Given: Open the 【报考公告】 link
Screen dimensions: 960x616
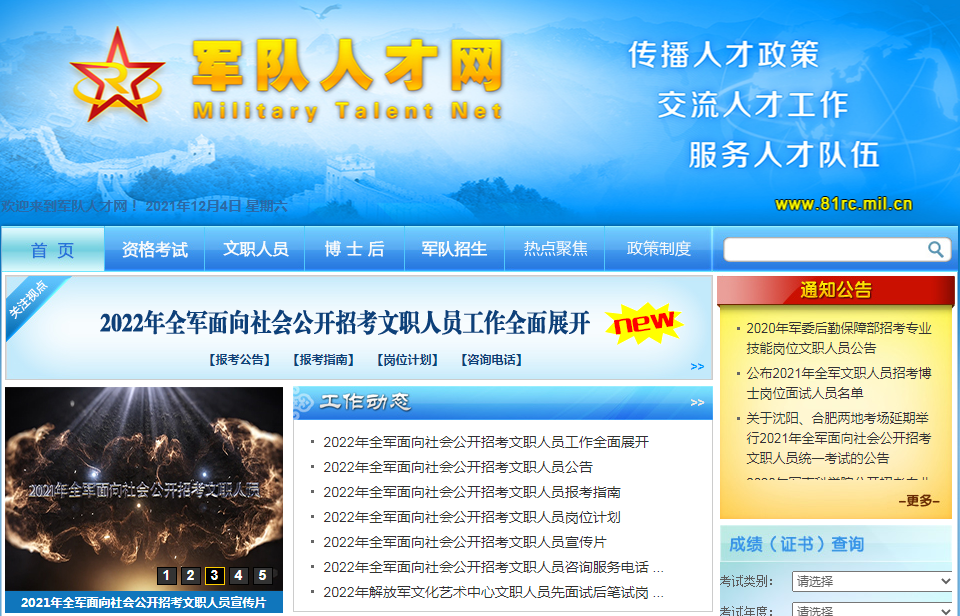Looking at the screenshot, I should tap(239, 360).
